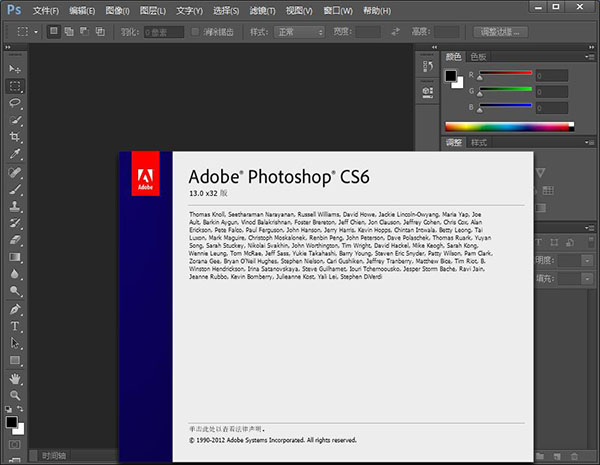
Task: Open the Filter (滤镜) menu
Action: pyautogui.click(x=263, y=10)
